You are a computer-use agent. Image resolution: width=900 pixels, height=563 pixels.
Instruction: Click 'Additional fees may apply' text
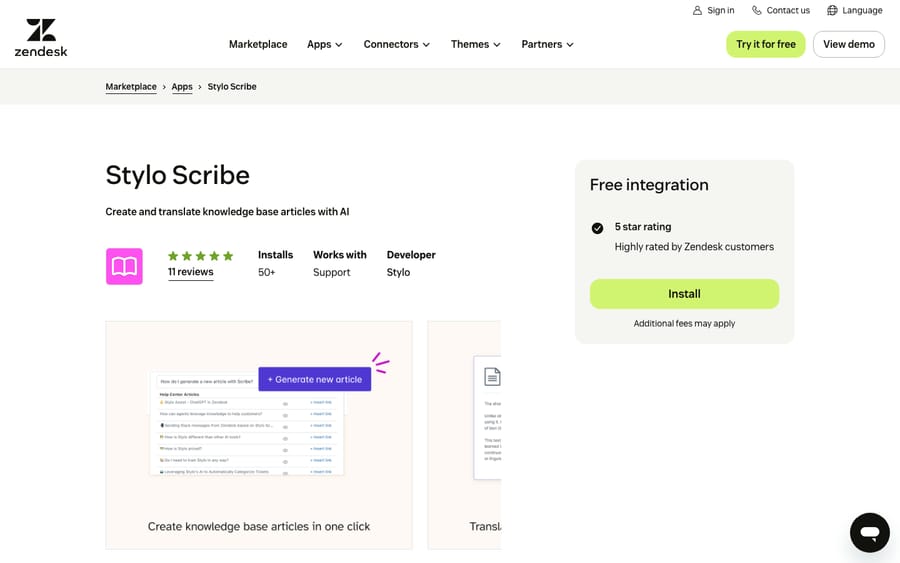pos(684,324)
